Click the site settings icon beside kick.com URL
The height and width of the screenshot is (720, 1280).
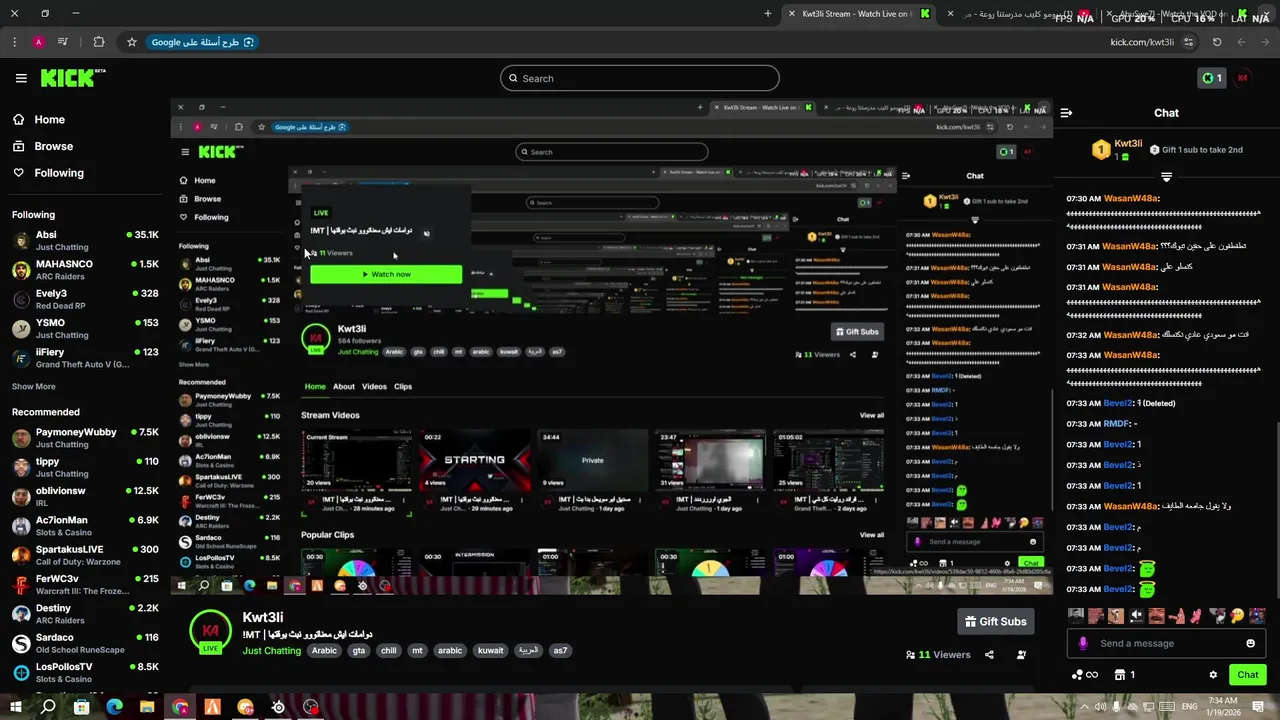click(1188, 42)
